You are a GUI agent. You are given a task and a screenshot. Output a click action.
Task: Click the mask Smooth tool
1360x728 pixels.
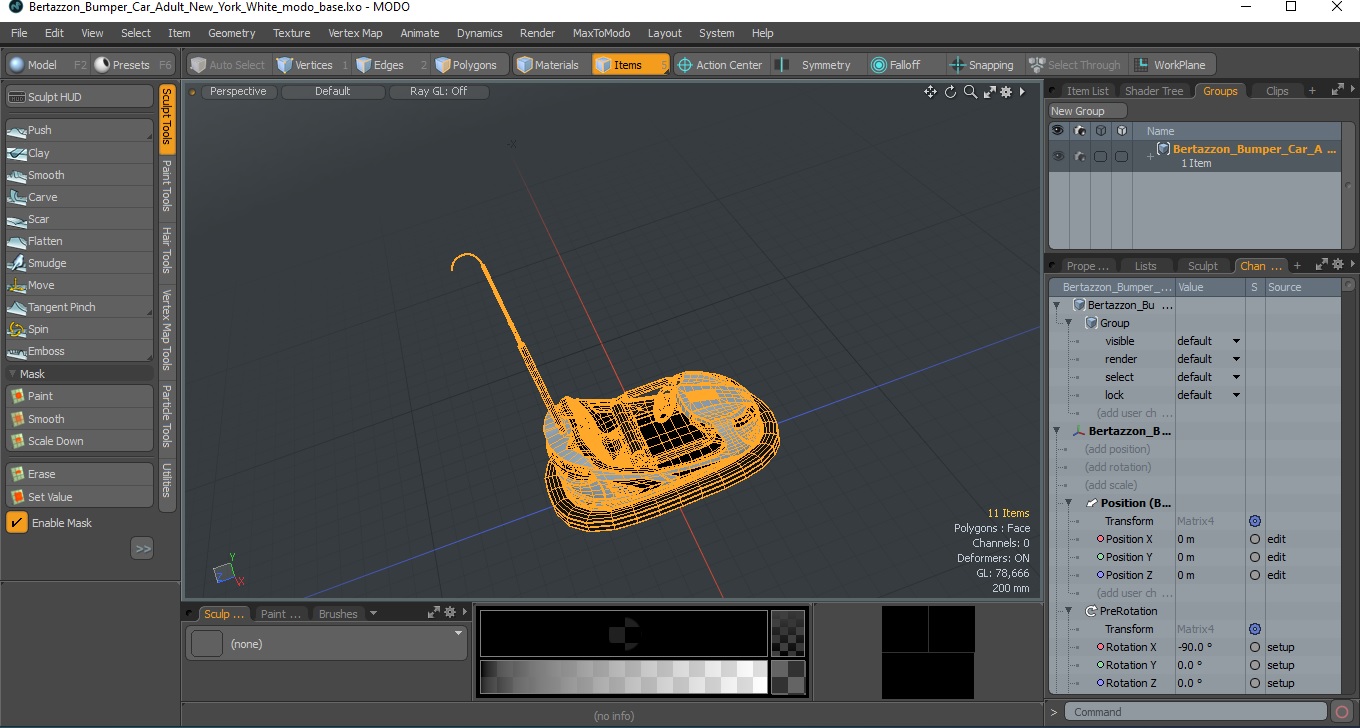pyautogui.click(x=80, y=419)
